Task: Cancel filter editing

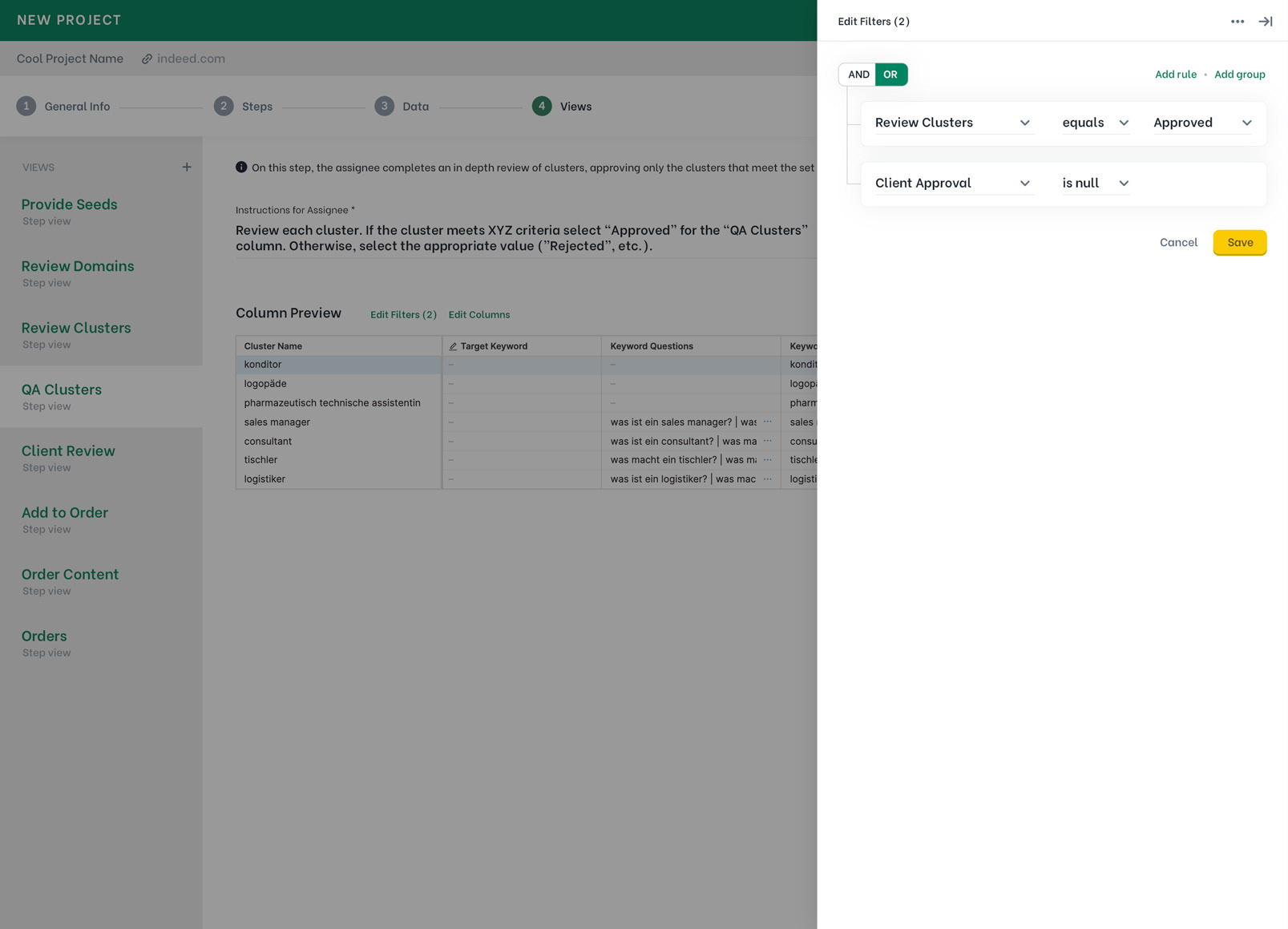Action: coord(1178,242)
